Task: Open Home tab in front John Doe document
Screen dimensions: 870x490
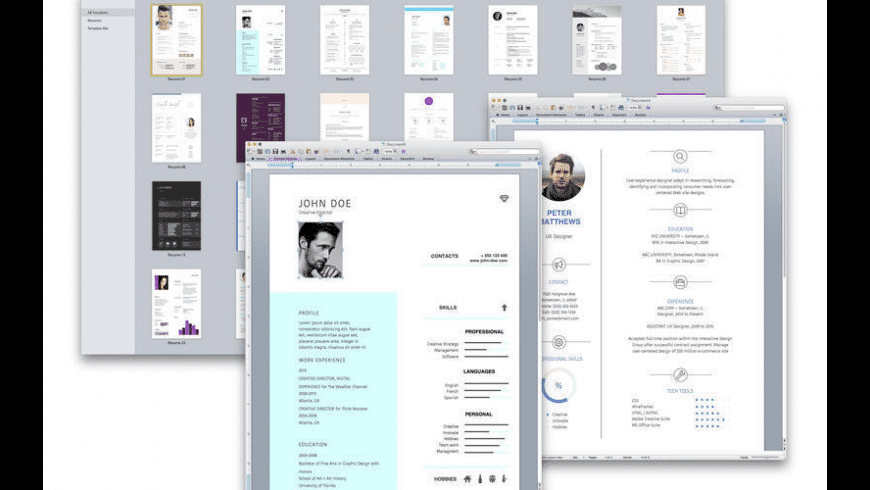Action: [259, 159]
